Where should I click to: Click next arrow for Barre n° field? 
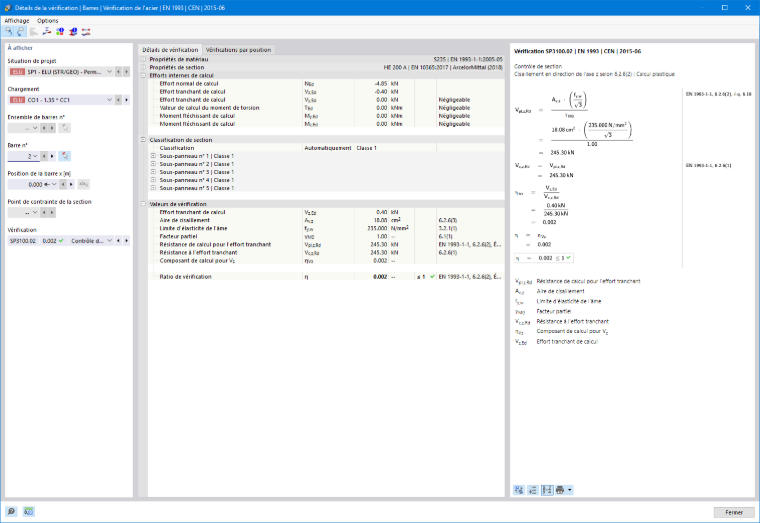point(52,156)
